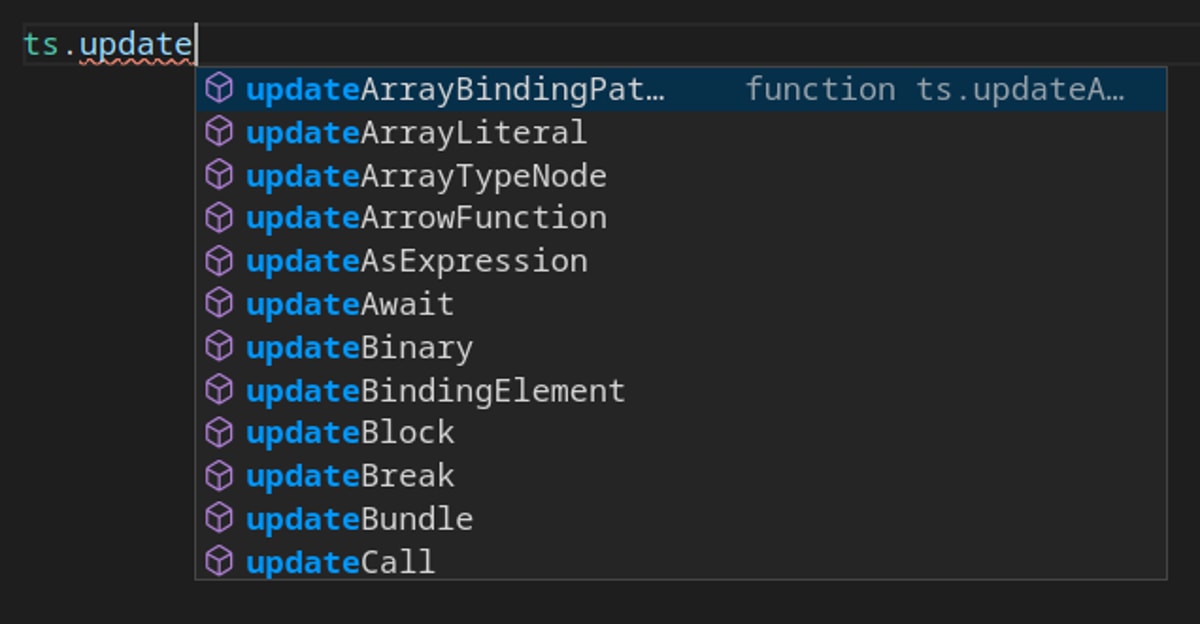
Task: Click the "function ts.updateA…" detail text
Action: 935,89
